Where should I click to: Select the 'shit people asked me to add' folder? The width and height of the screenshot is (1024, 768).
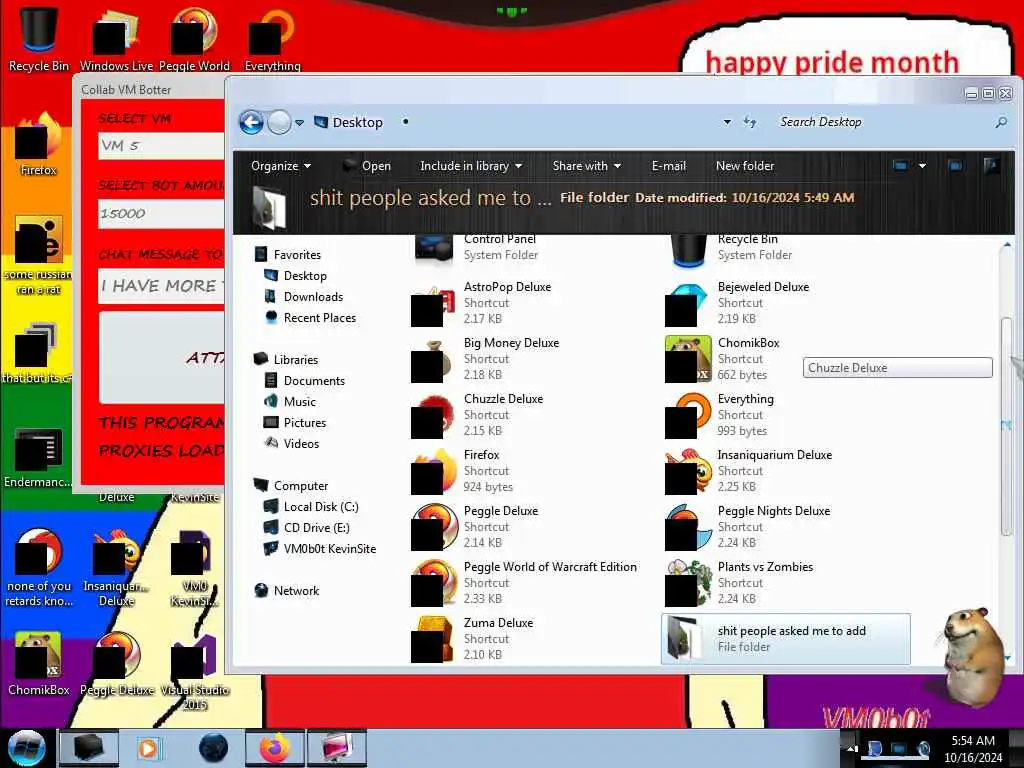point(786,639)
